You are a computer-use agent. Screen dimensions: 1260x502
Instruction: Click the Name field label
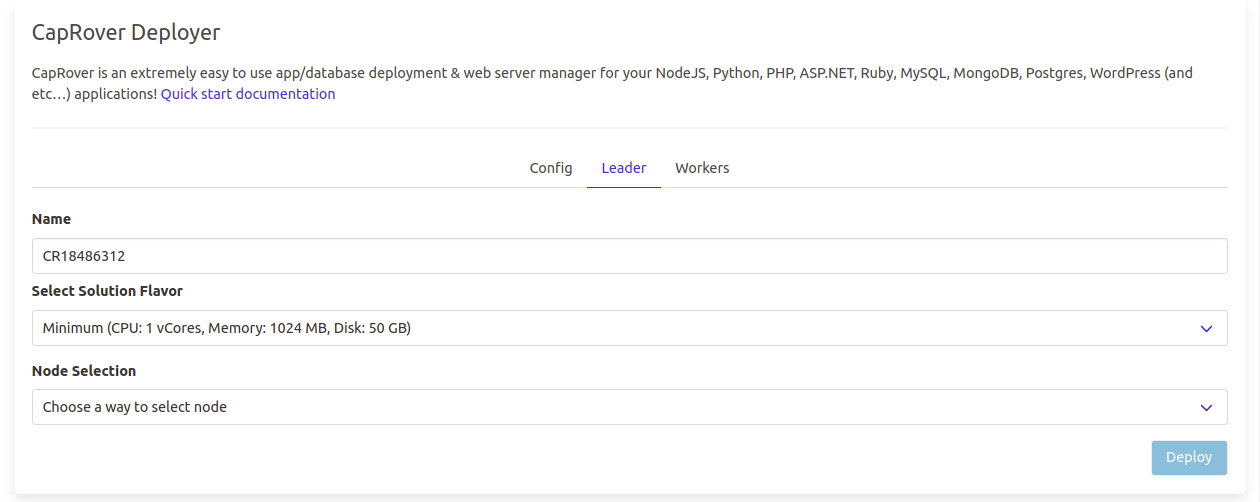point(51,219)
